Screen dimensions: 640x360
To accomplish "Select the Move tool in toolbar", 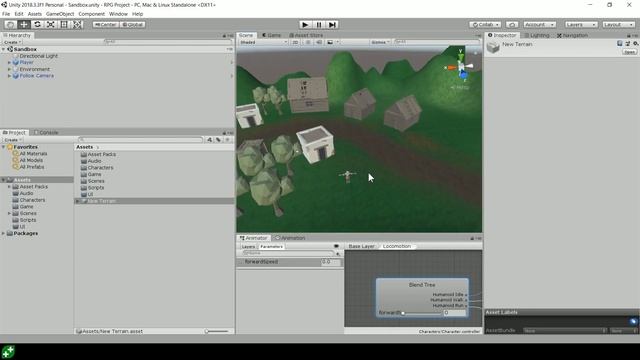I will [24, 24].
